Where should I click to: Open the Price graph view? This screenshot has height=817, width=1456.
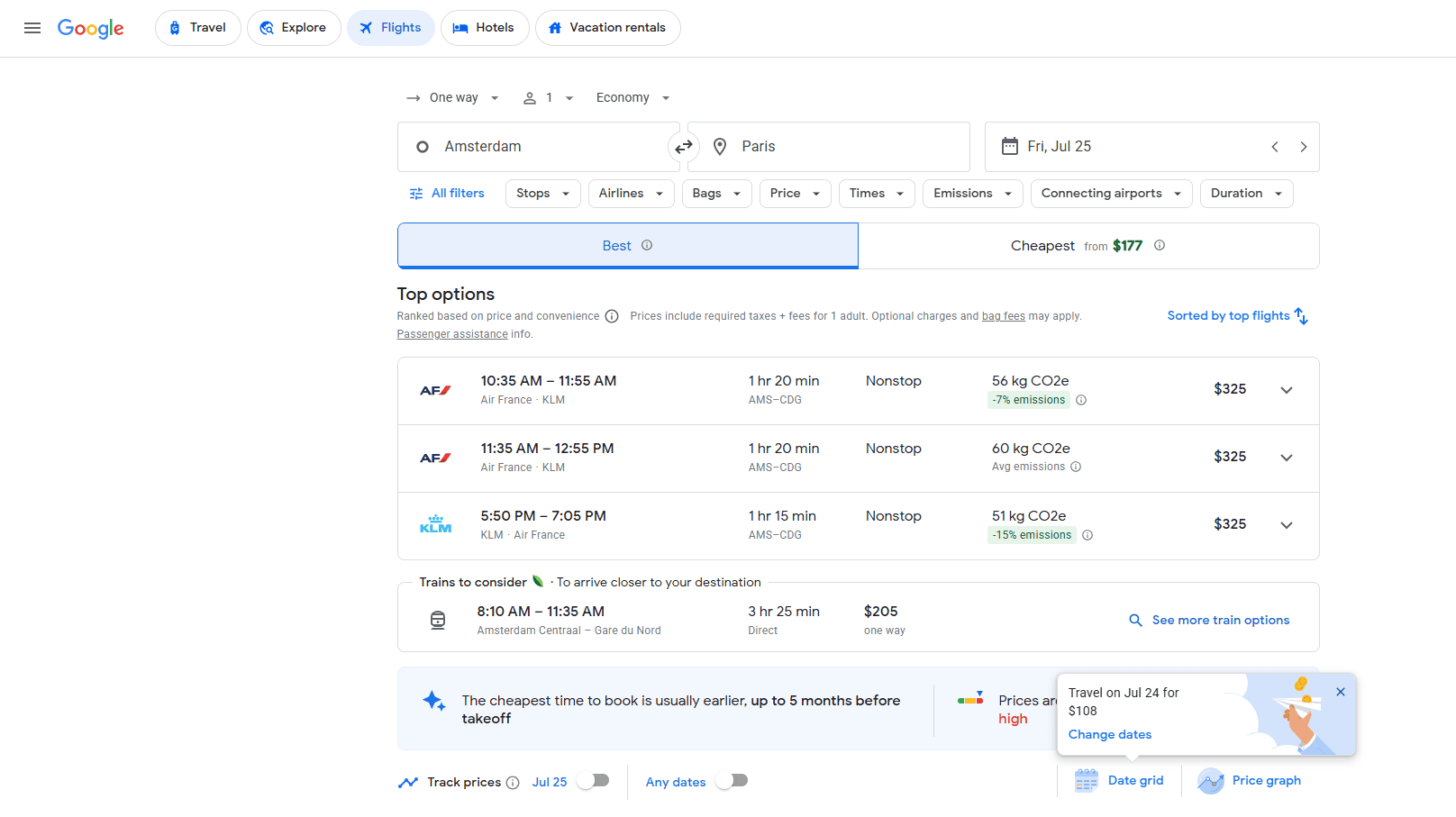[x=1250, y=780]
